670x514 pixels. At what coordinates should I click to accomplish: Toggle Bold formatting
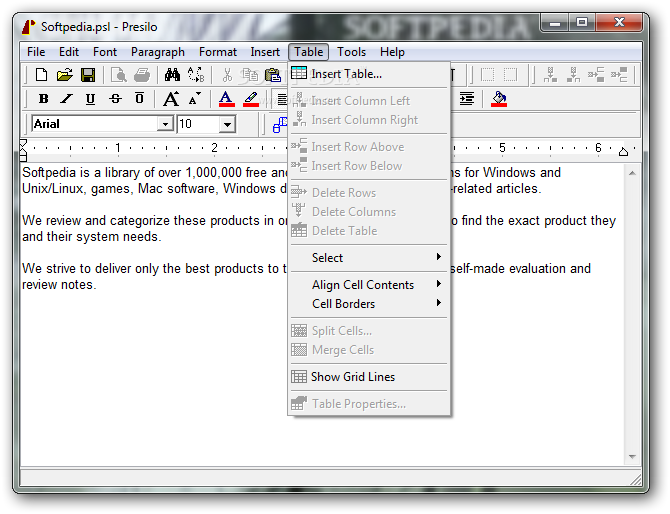[43, 99]
